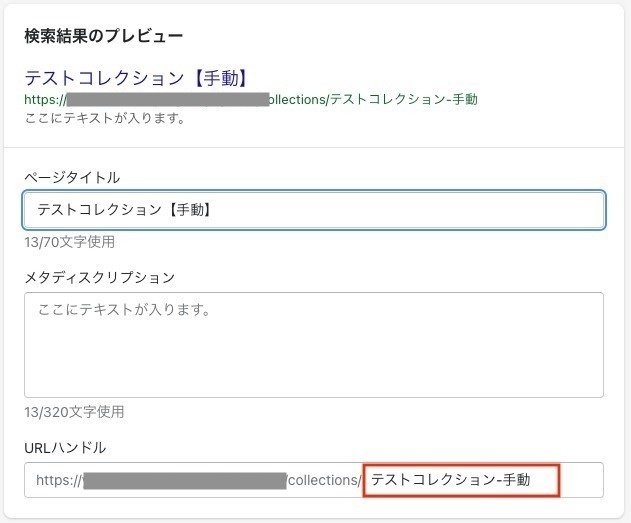Click the ページタイトル input field
The width and height of the screenshot is (631, 523).
(314, 210)
